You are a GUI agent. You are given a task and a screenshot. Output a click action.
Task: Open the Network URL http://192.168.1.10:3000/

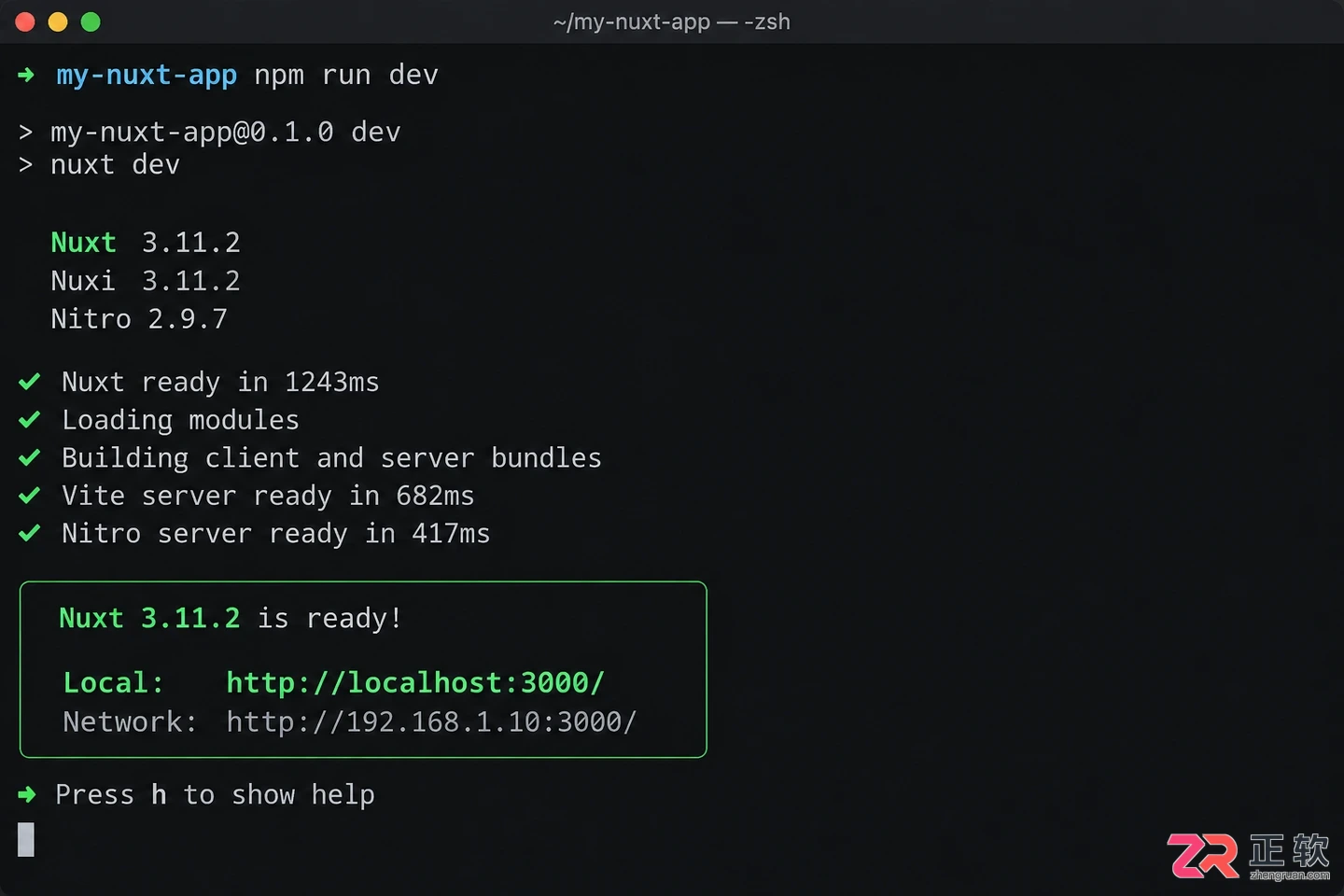pos(431,722)
